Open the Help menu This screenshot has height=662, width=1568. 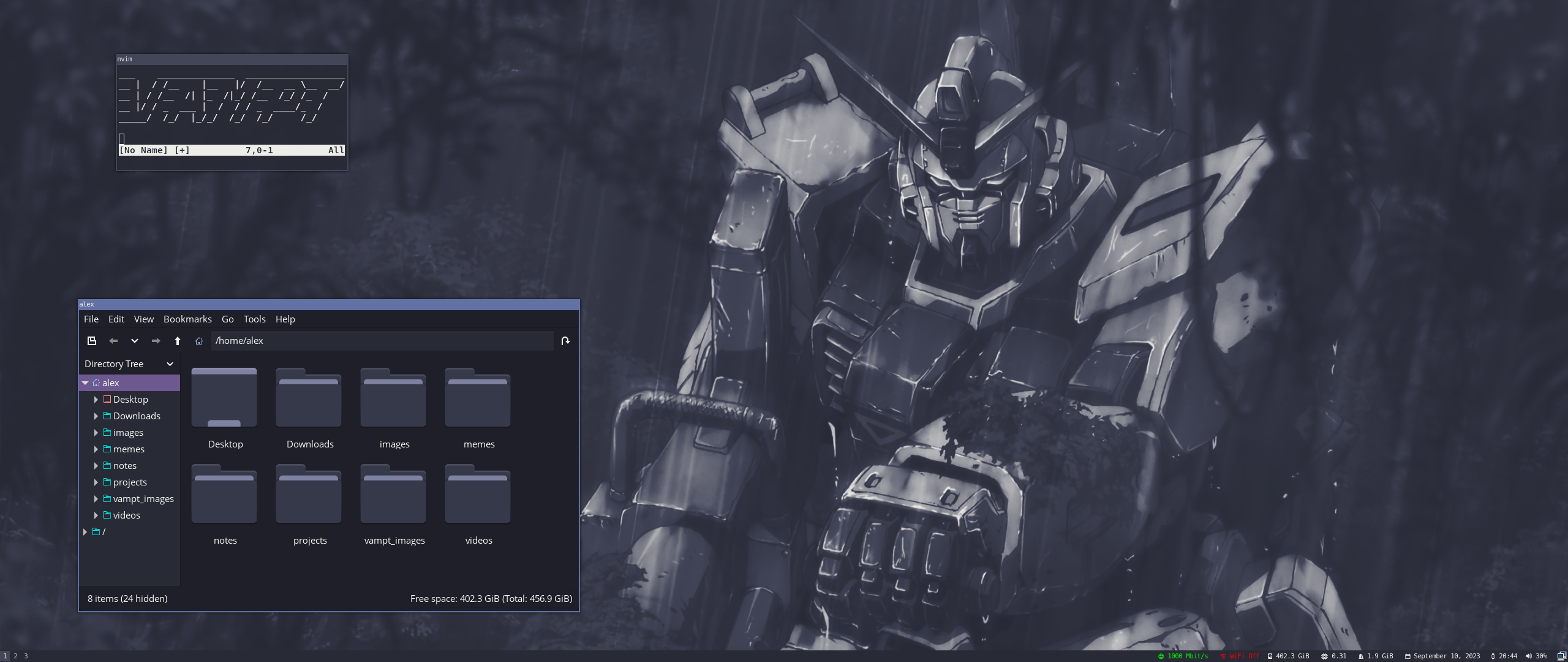[285, 319]
